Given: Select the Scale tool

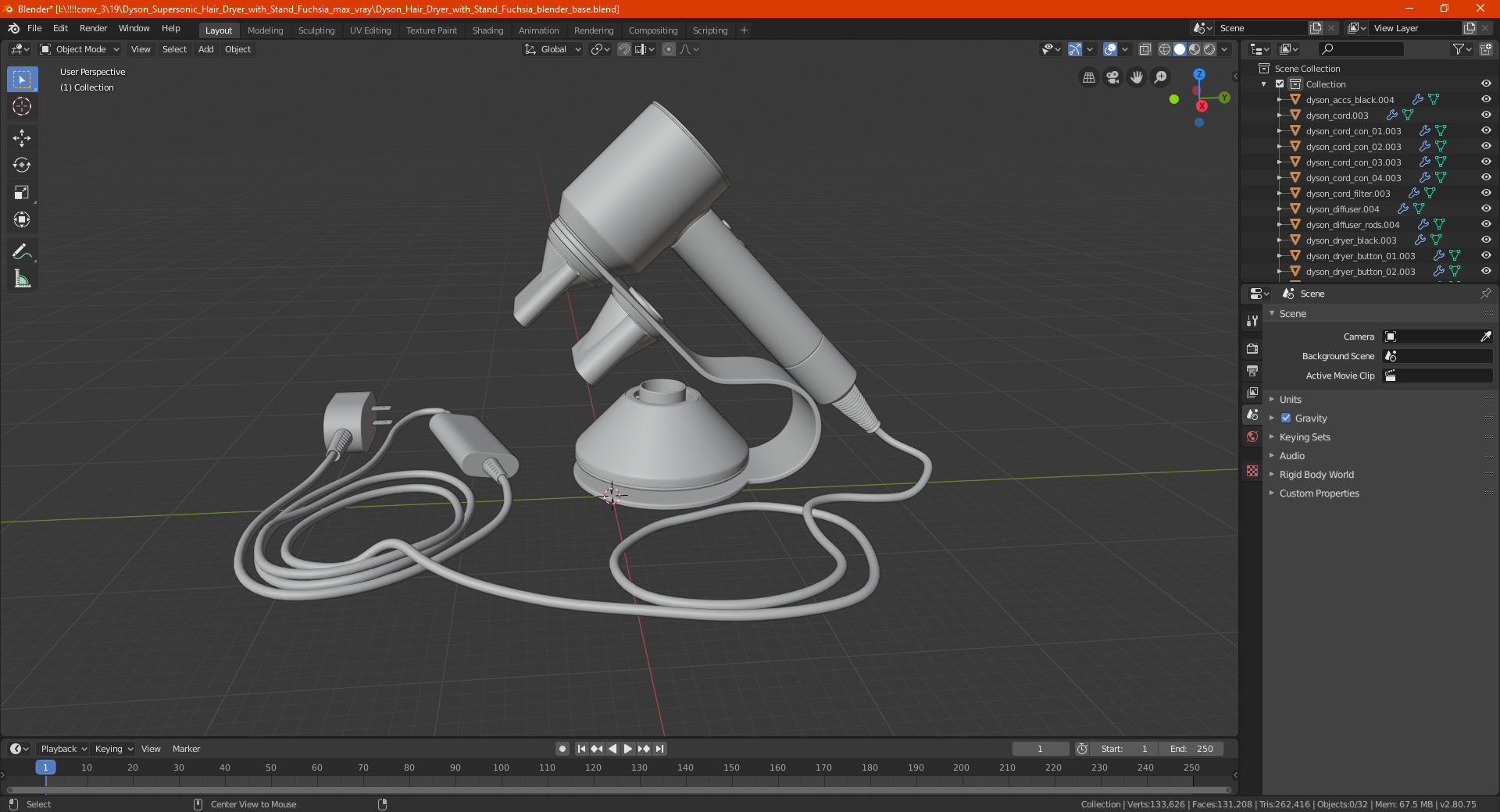Looking at the screenshot, I should [x=22, y=192].
